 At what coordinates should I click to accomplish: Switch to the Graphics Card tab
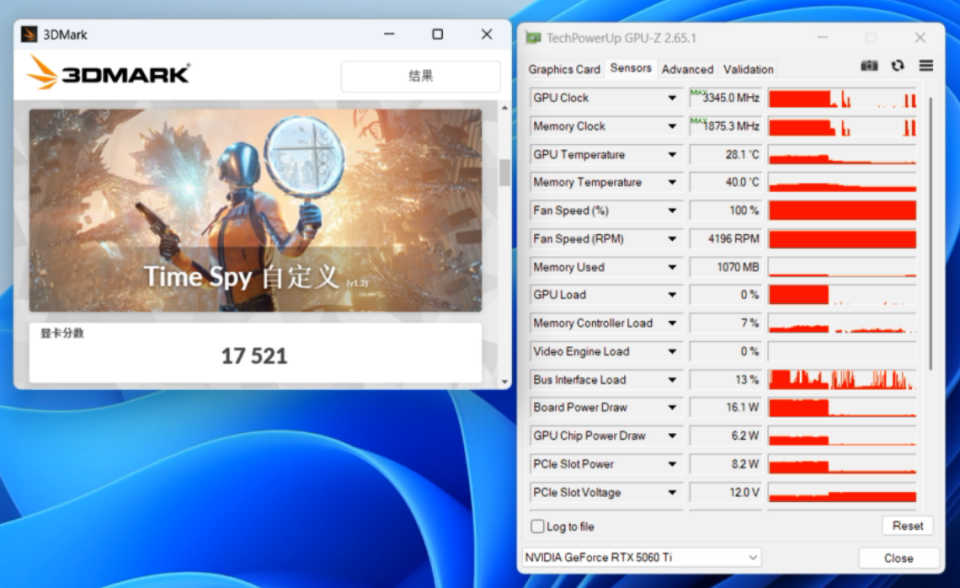click(564, 69)
